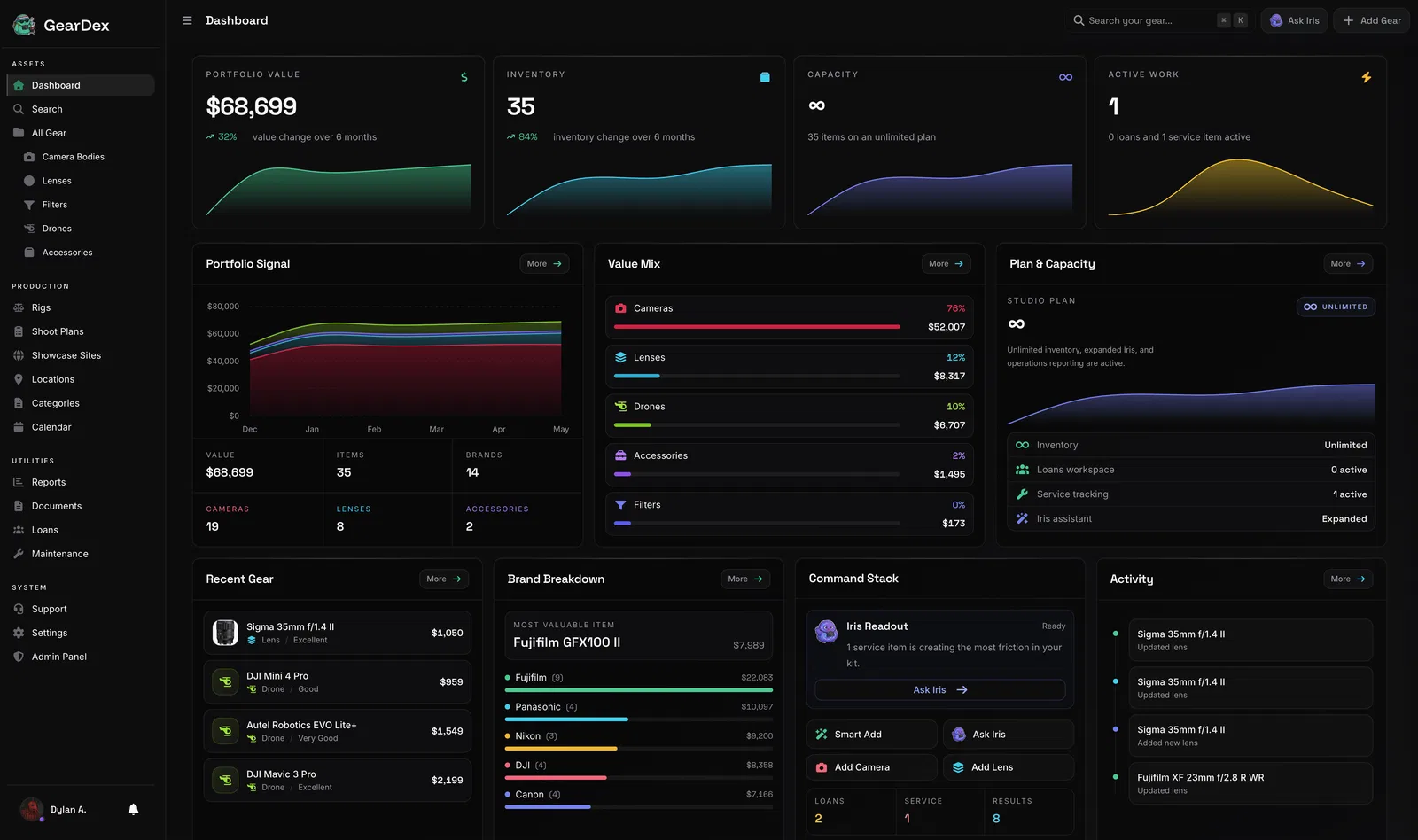Click the Add Camera button
Screen dimensions: 1418x840
pyautogui.click(x=872, y=767)
